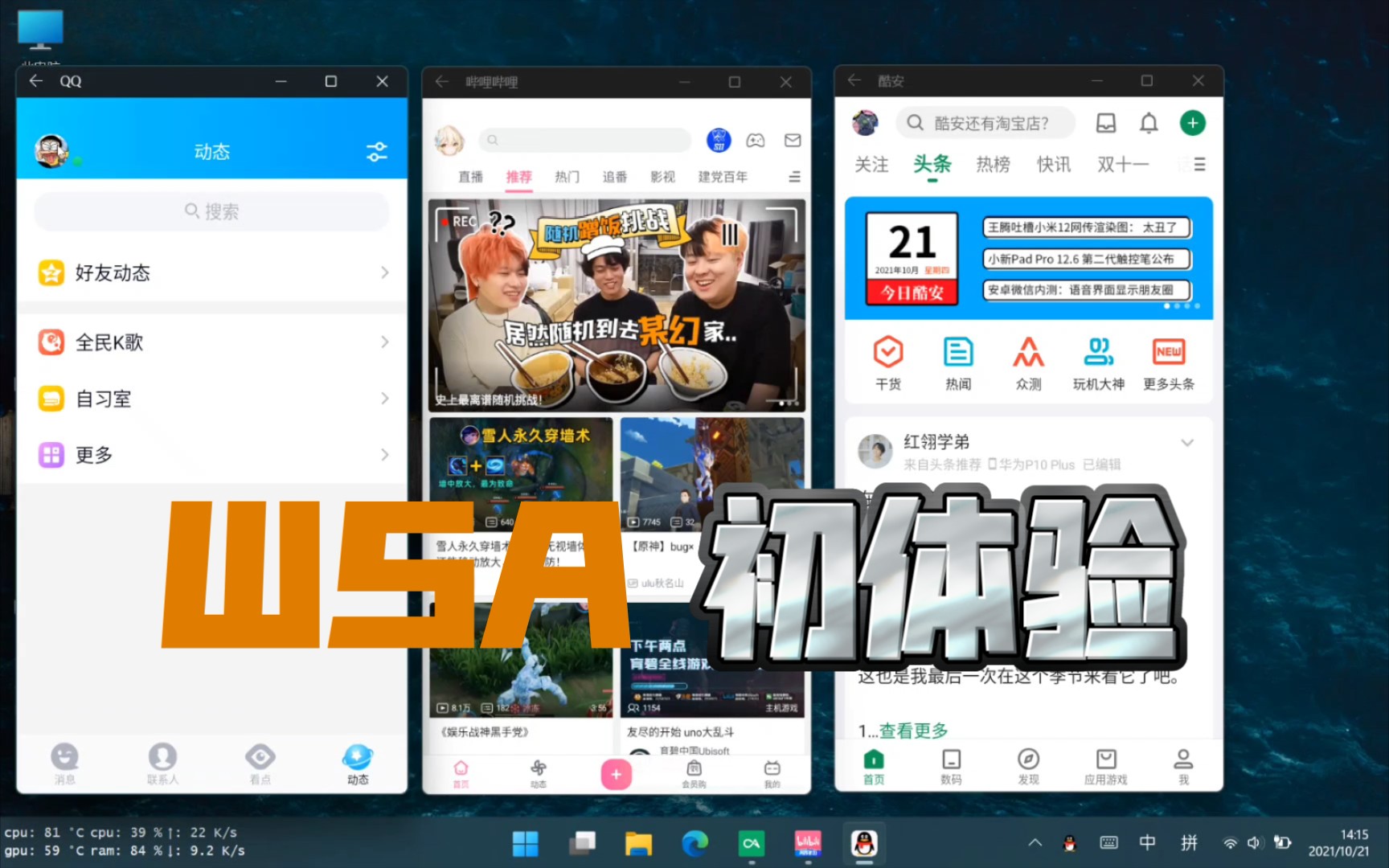The height and width of the screenshot is (868, 1389).
Task: Switch to QQ 联系人 bottom tab
Action: (x=162, y=764)
